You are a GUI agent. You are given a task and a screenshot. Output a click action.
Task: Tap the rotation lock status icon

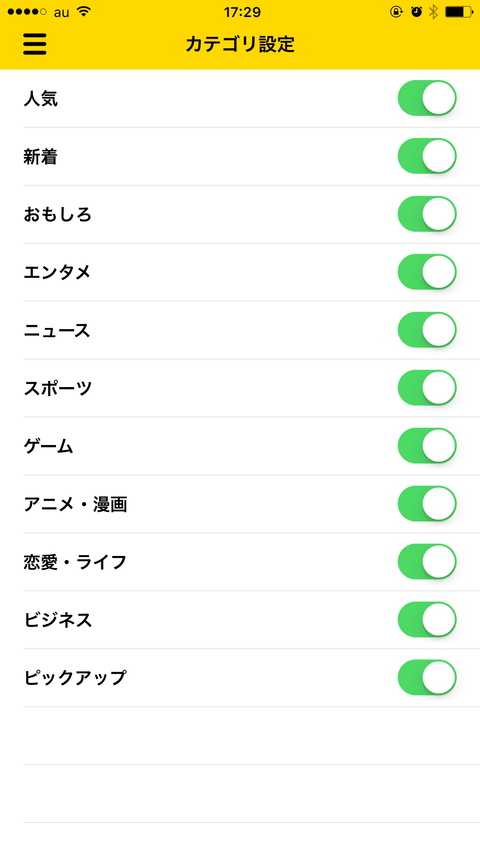pos(396,11)
